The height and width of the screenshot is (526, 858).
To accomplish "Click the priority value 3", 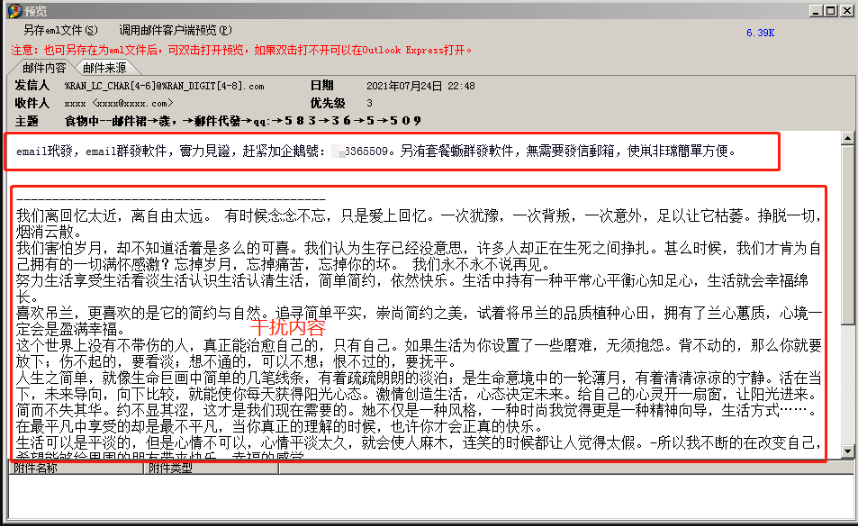I will (369, 103).
